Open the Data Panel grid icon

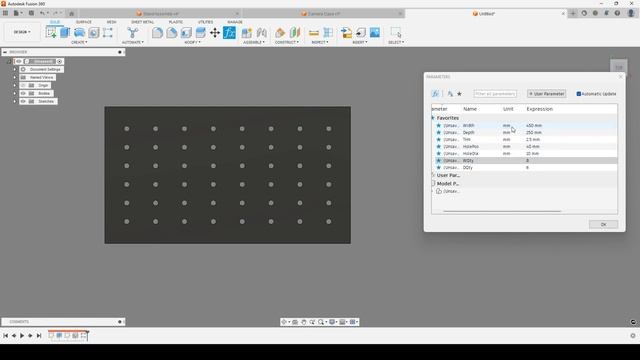click(x=5, y=13)
